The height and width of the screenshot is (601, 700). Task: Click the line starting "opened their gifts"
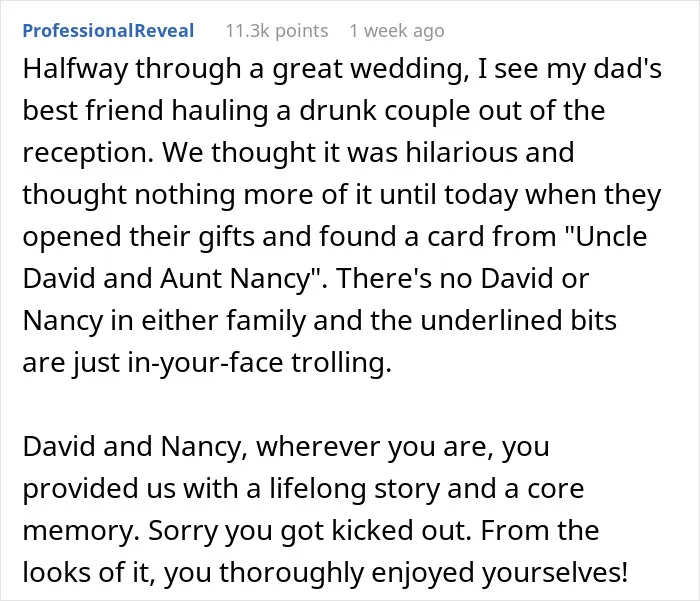tap(335, 237)
